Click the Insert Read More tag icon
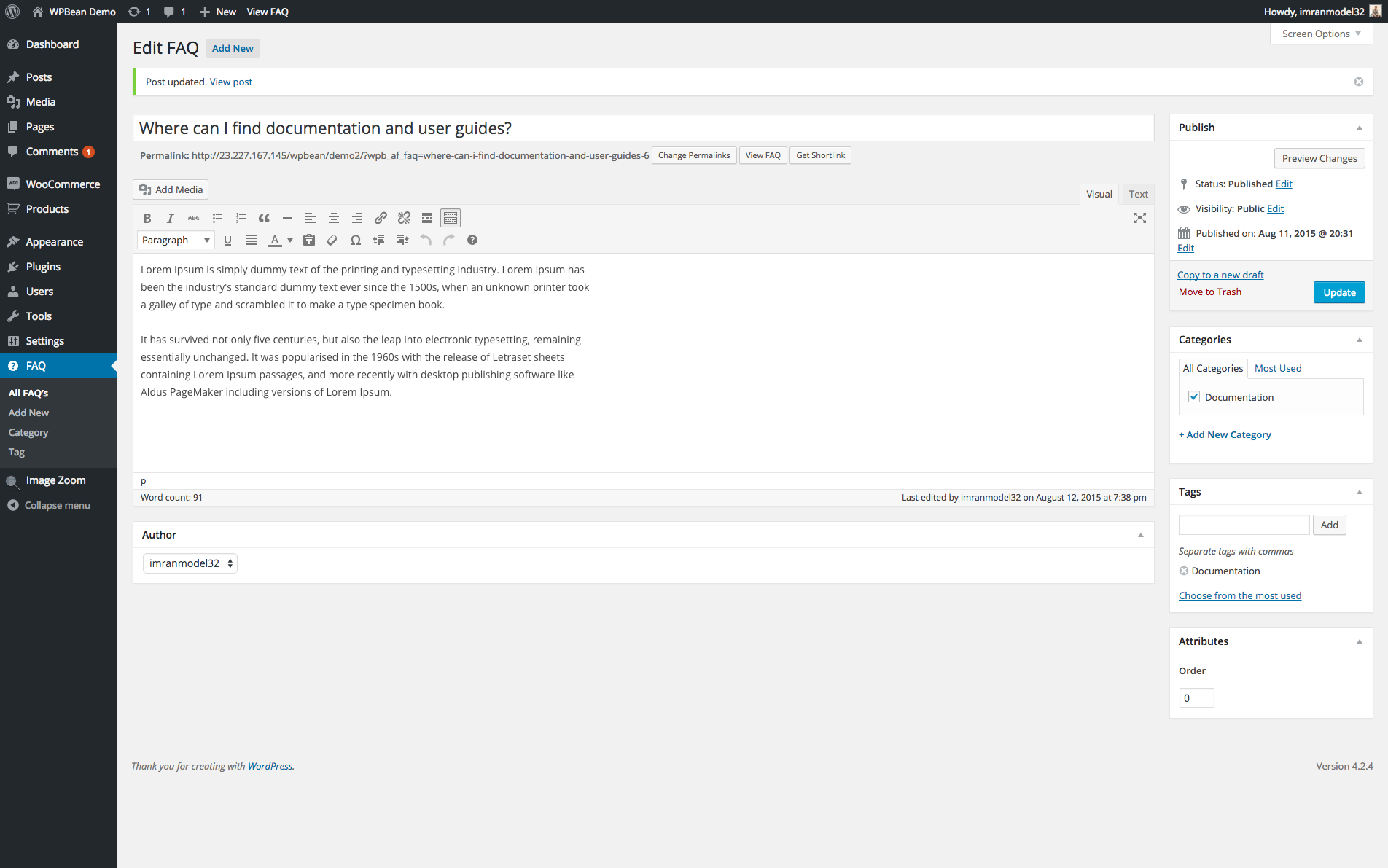 tap(427, 218)
